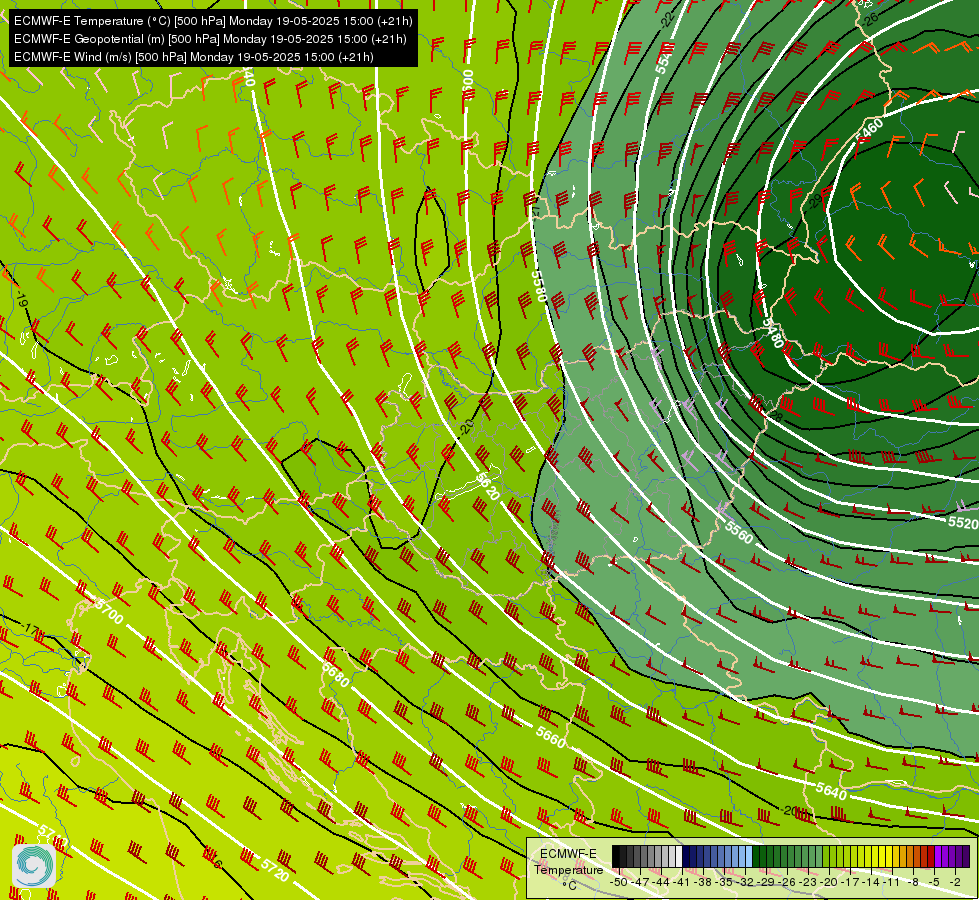
Task: Click the swirl logo icon in the corner
Action: [x=34, y=865]
